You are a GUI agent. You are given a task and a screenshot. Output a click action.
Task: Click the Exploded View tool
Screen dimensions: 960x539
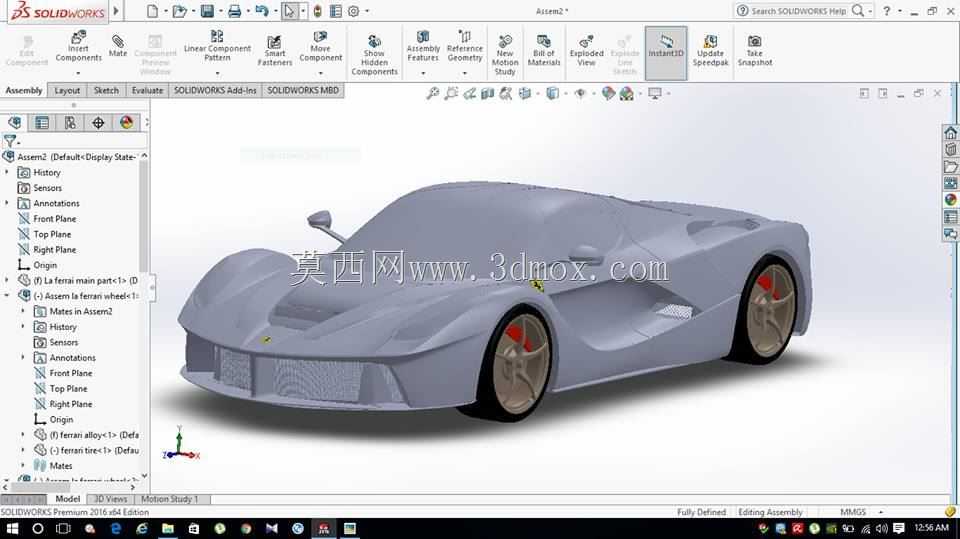tap(586, 50)
